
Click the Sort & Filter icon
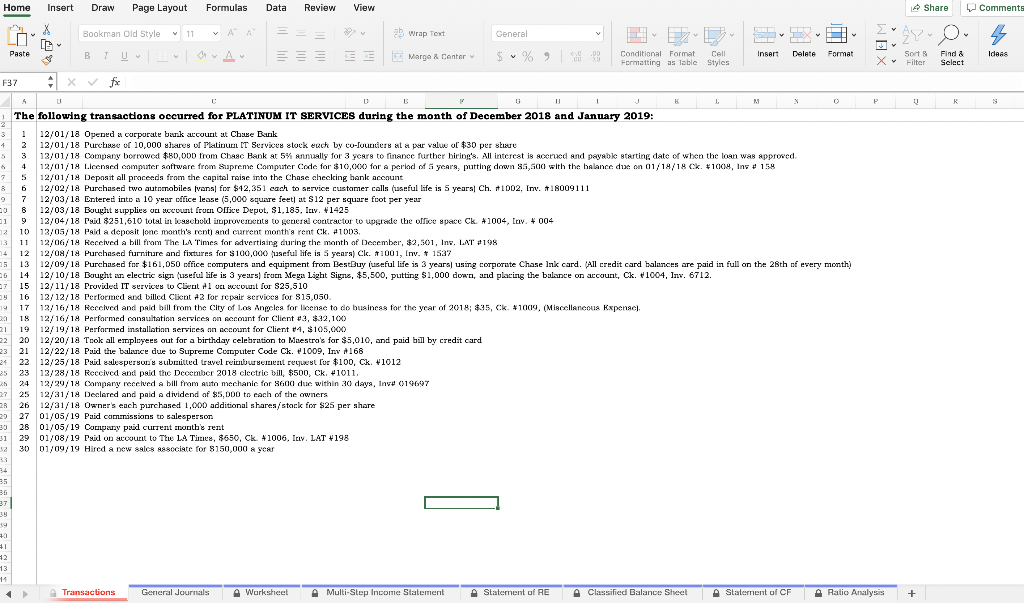tap(913, 36)
